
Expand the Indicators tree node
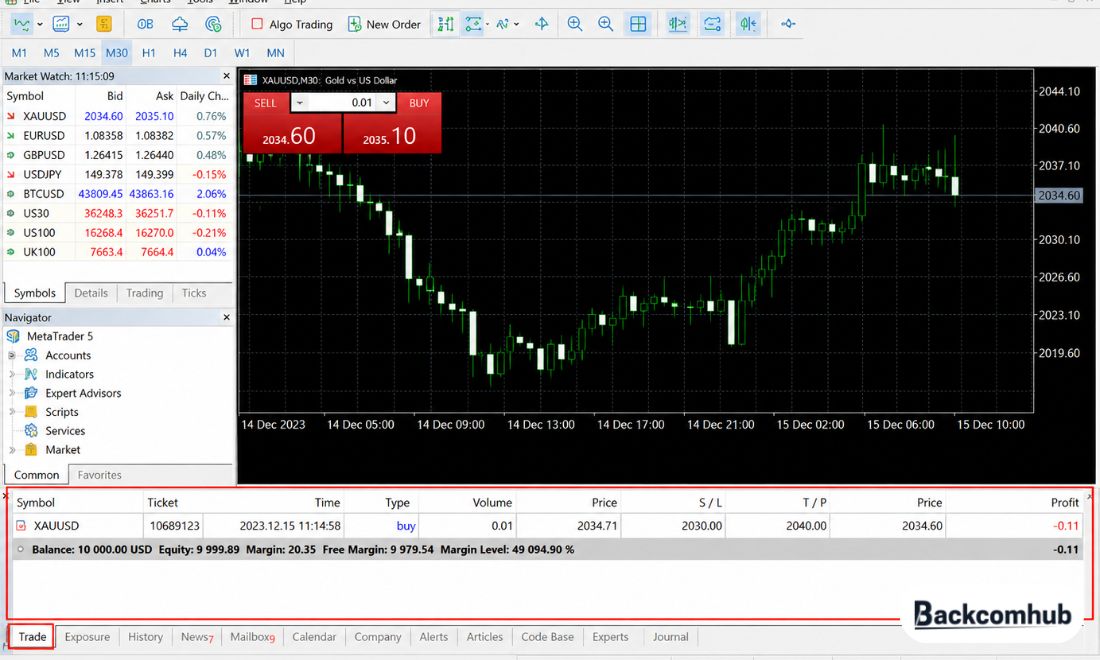pyautogui.click(x=11, y=375)
